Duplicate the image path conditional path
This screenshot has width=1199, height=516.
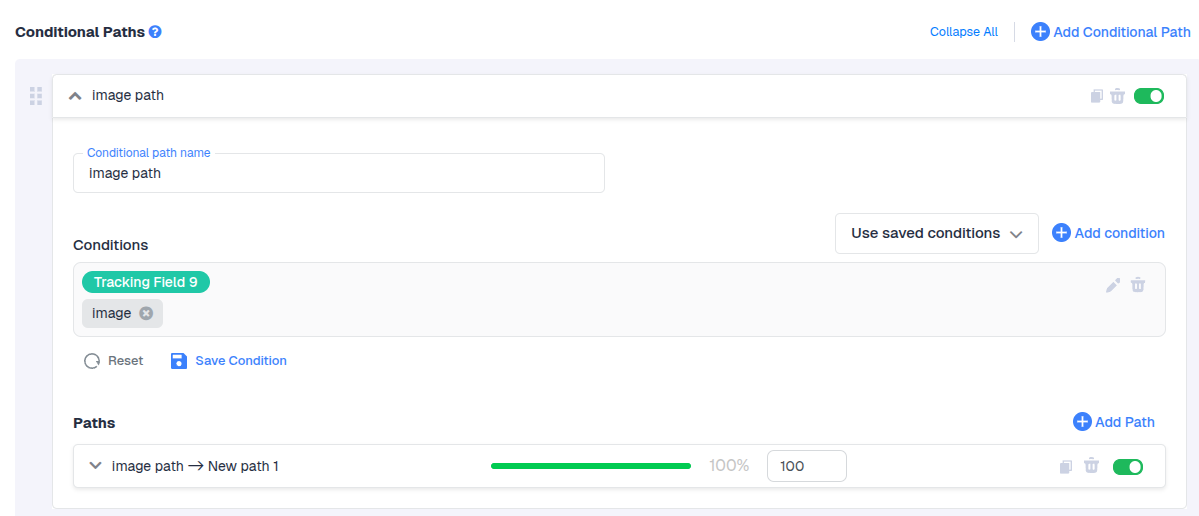coord(1097,96)
